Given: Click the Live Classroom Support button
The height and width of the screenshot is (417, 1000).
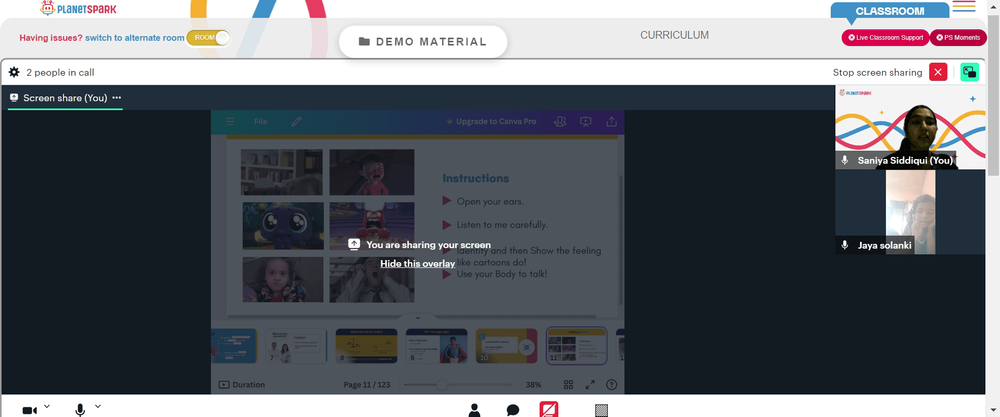Looking at the screenshot, I should tap(885, 38).
